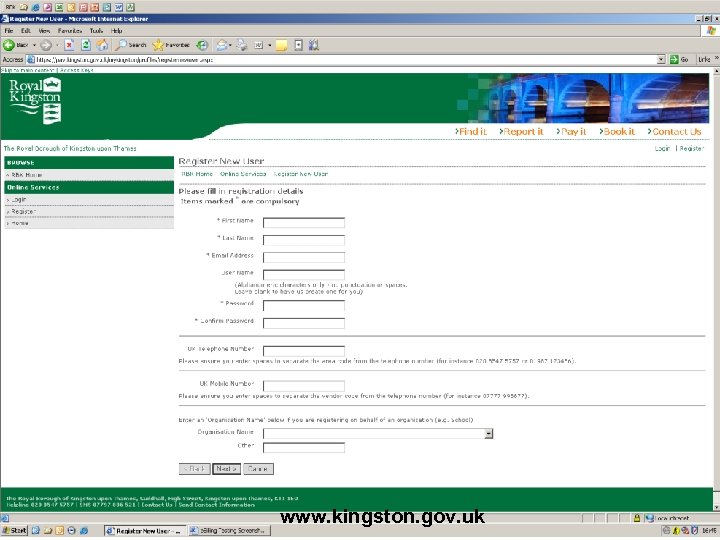
Task: Open the Report it navigation link
Action: point(521,131)
